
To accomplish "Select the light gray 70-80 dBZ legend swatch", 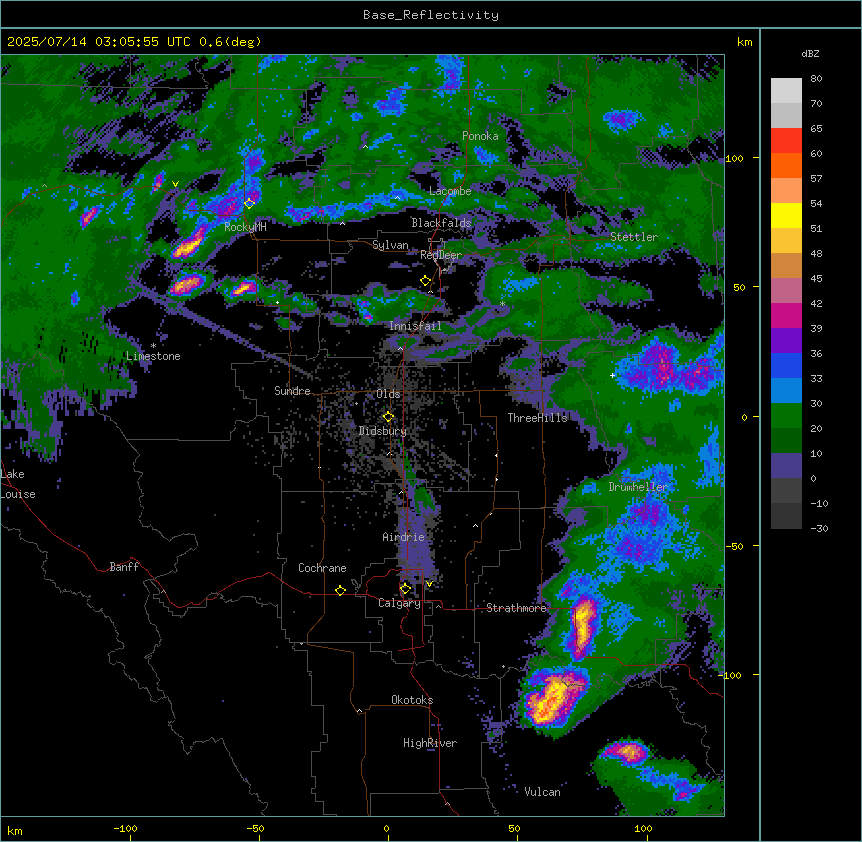I will pos(786,91).
